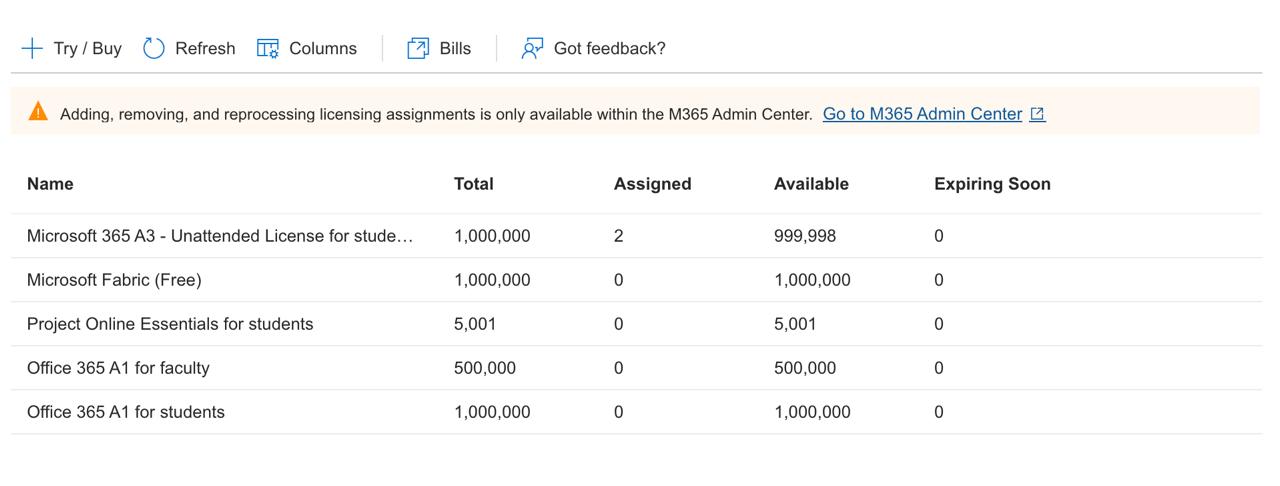Open Microsoft 365 A3 Unattended License row

[220, 236]
